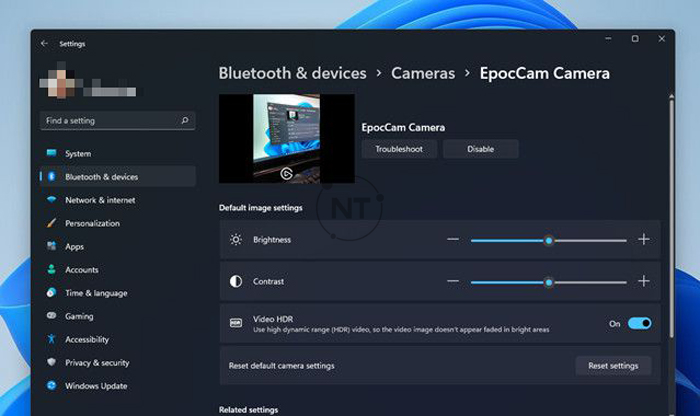The image size is (700, 416).
Task: Click the Find a setting search box
Action: (x=117, y=121)
